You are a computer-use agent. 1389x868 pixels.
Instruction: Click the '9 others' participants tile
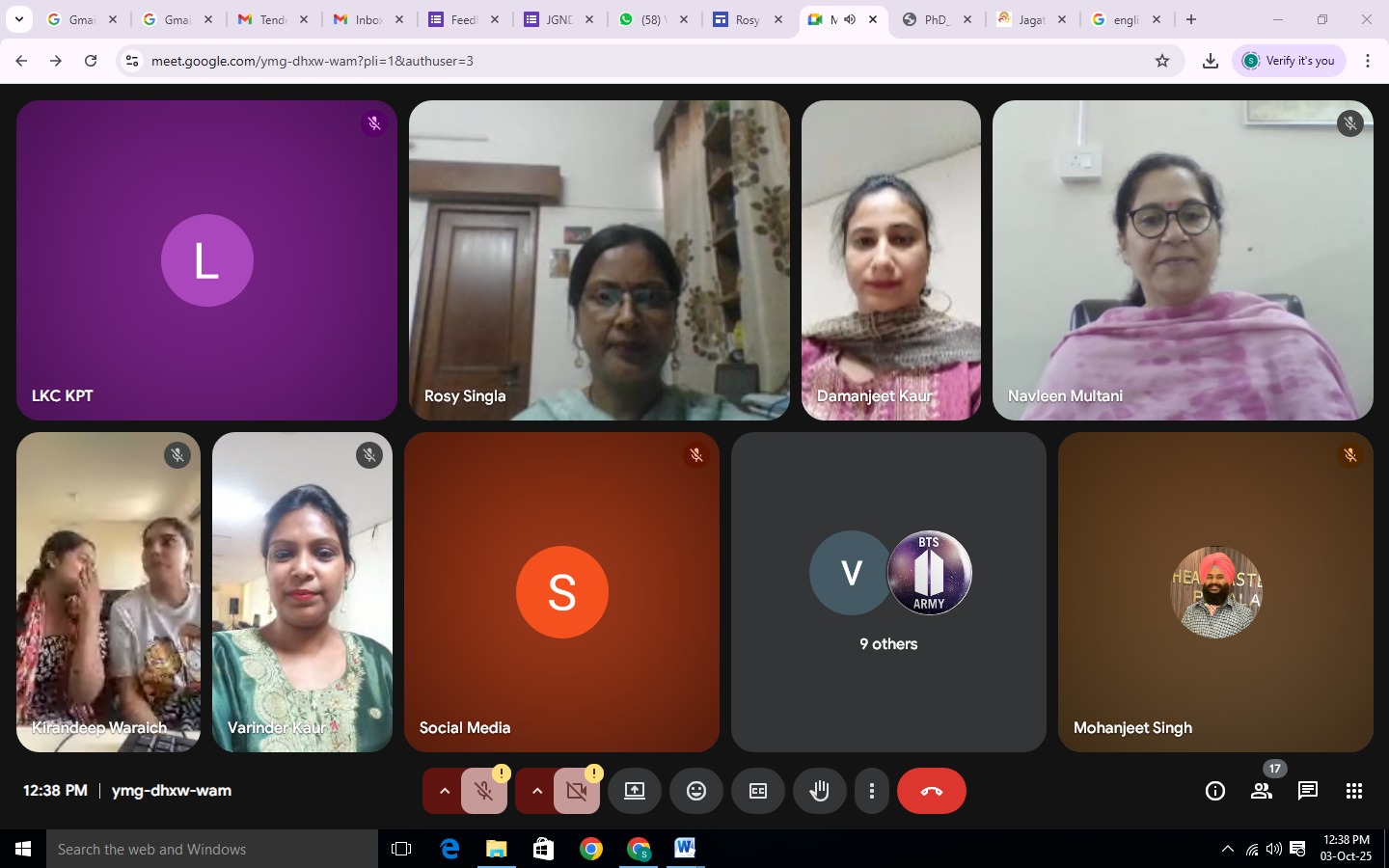pos(888,592)
